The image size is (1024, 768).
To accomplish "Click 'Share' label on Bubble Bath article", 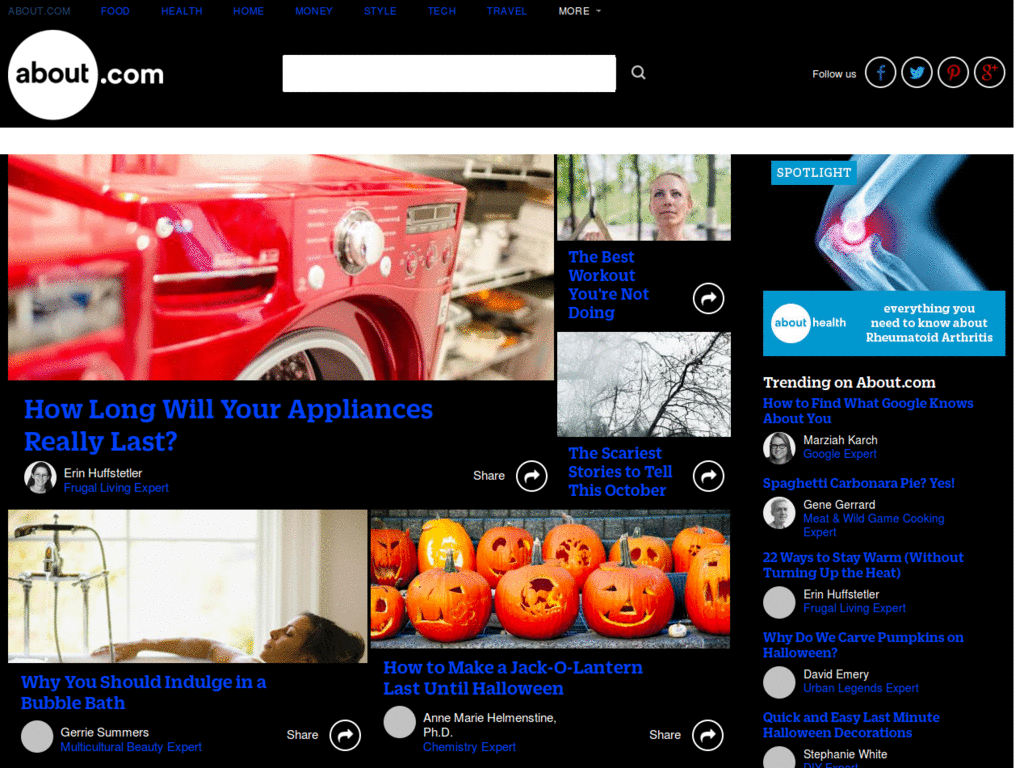I will click(x=302, y=735).
